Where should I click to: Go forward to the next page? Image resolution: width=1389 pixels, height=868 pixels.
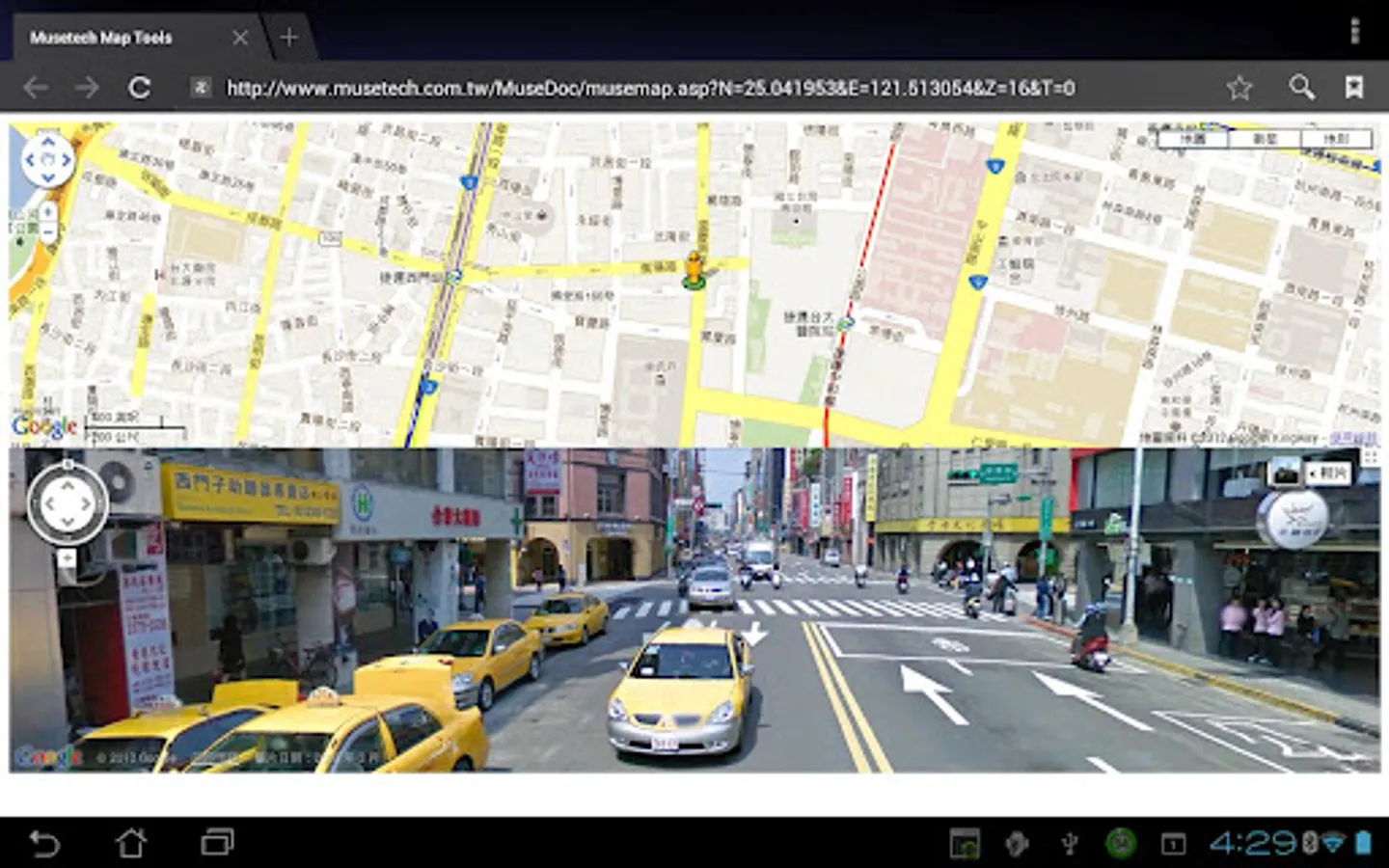tap(88, 88)
